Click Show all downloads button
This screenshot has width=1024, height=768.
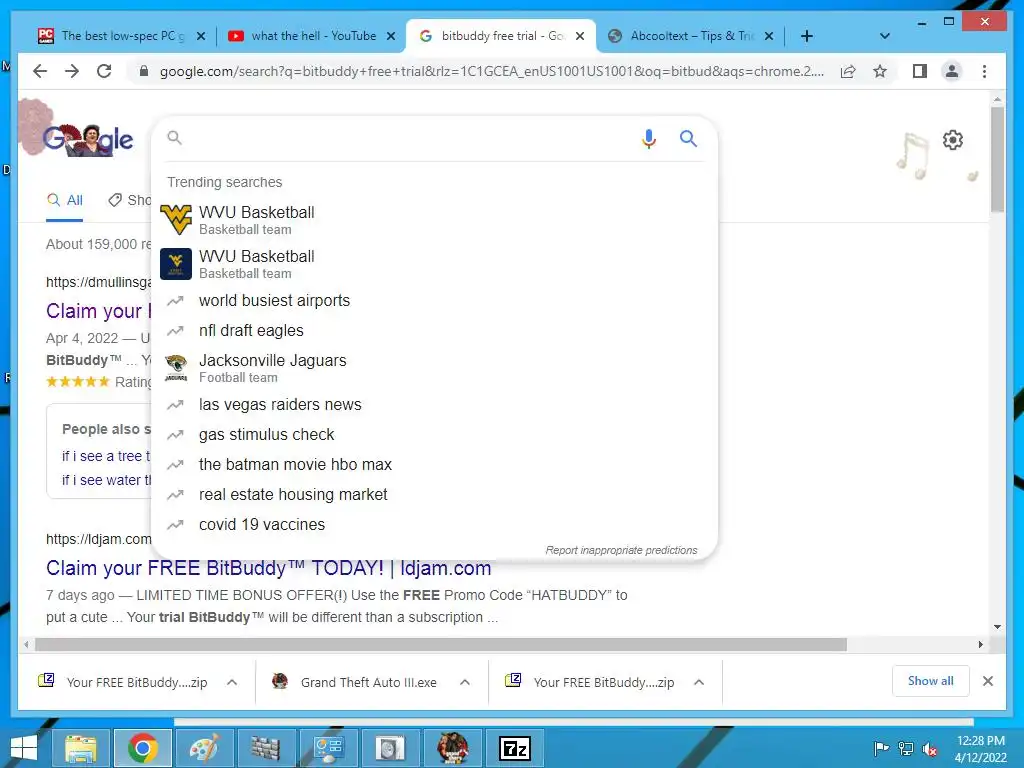(x=931, y=681)
